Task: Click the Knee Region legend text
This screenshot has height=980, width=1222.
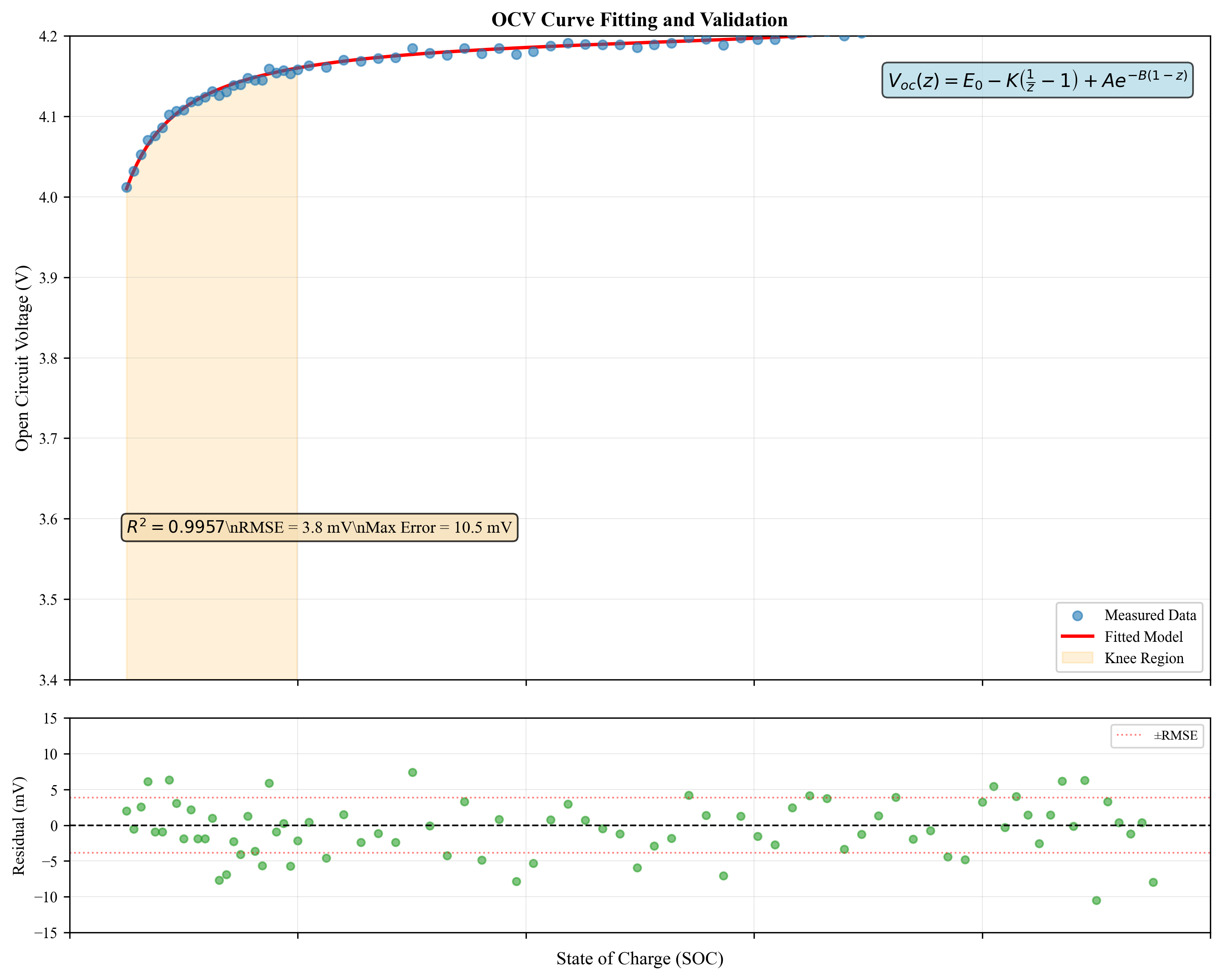Action: point(1144,658)
